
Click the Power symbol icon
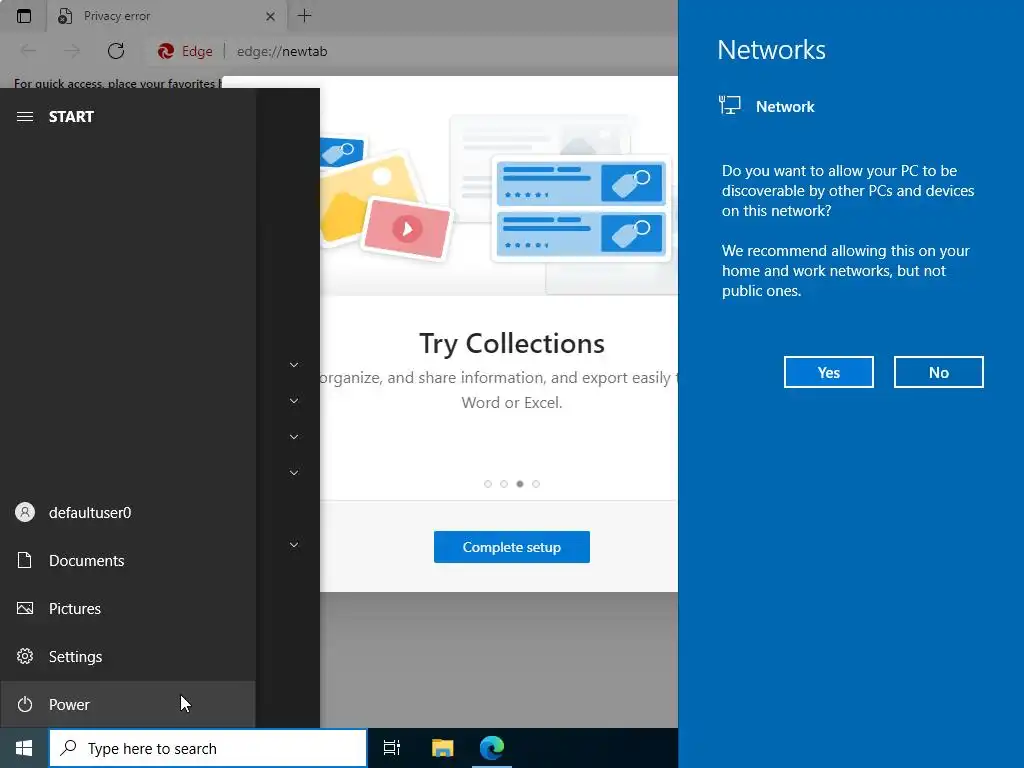tap(25, 705)
